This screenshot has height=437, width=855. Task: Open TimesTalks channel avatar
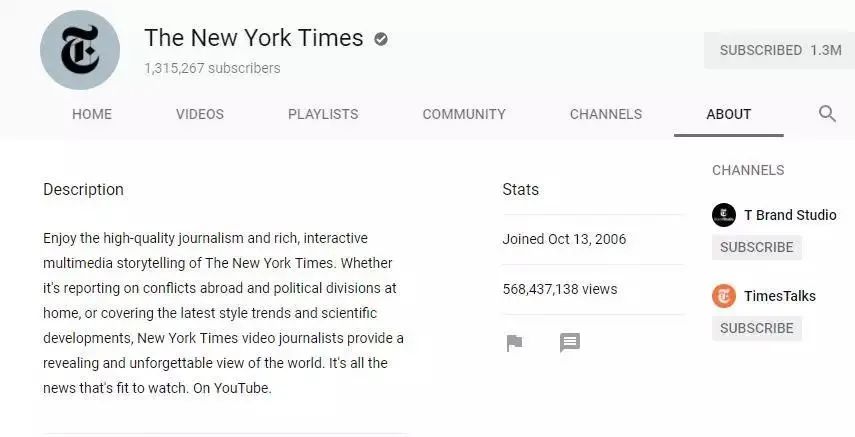724,296
